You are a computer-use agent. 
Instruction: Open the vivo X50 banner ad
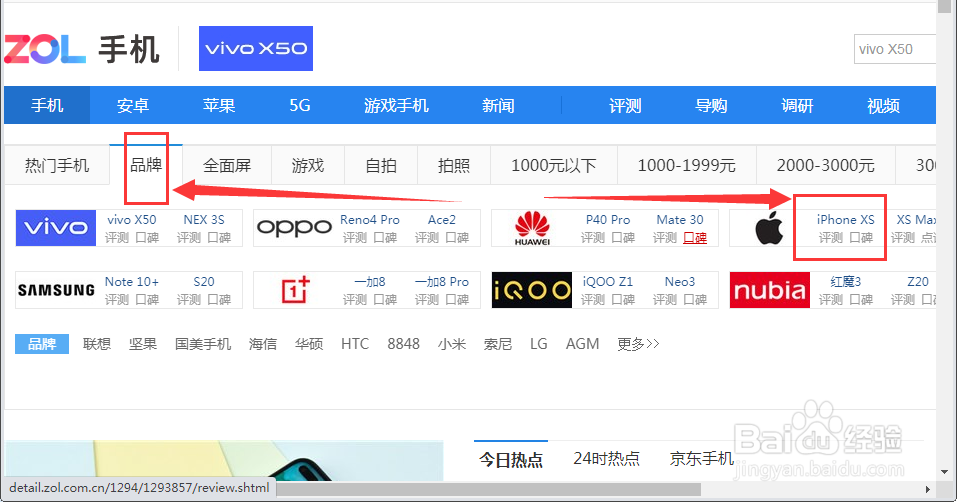[256, 48]
